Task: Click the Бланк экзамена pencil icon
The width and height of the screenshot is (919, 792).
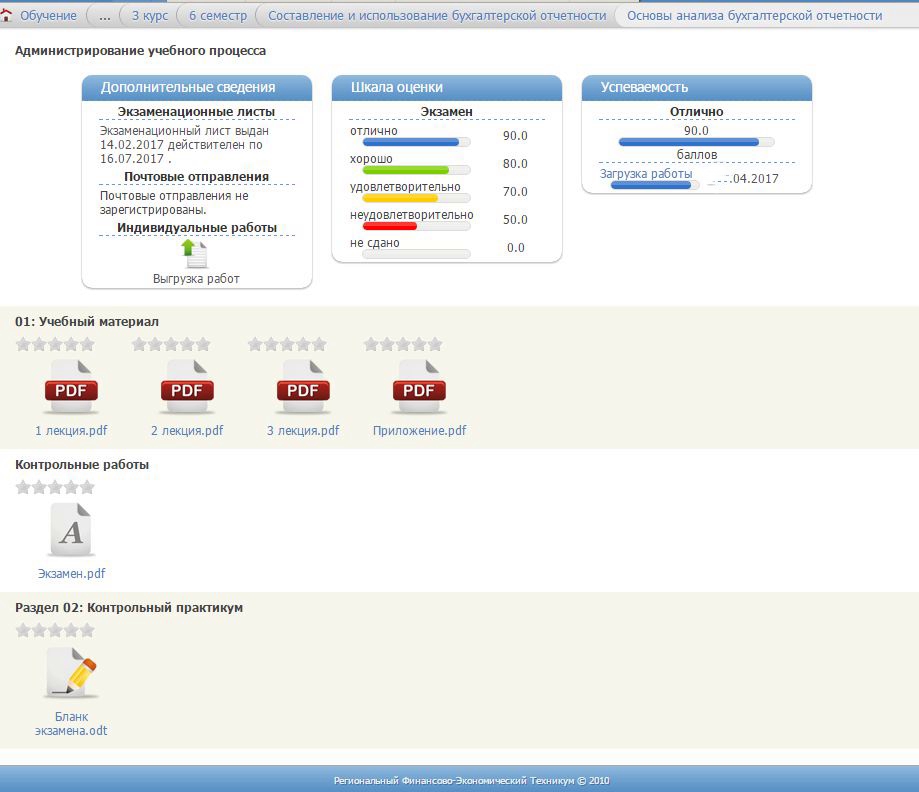Action: tap(71, 673)
